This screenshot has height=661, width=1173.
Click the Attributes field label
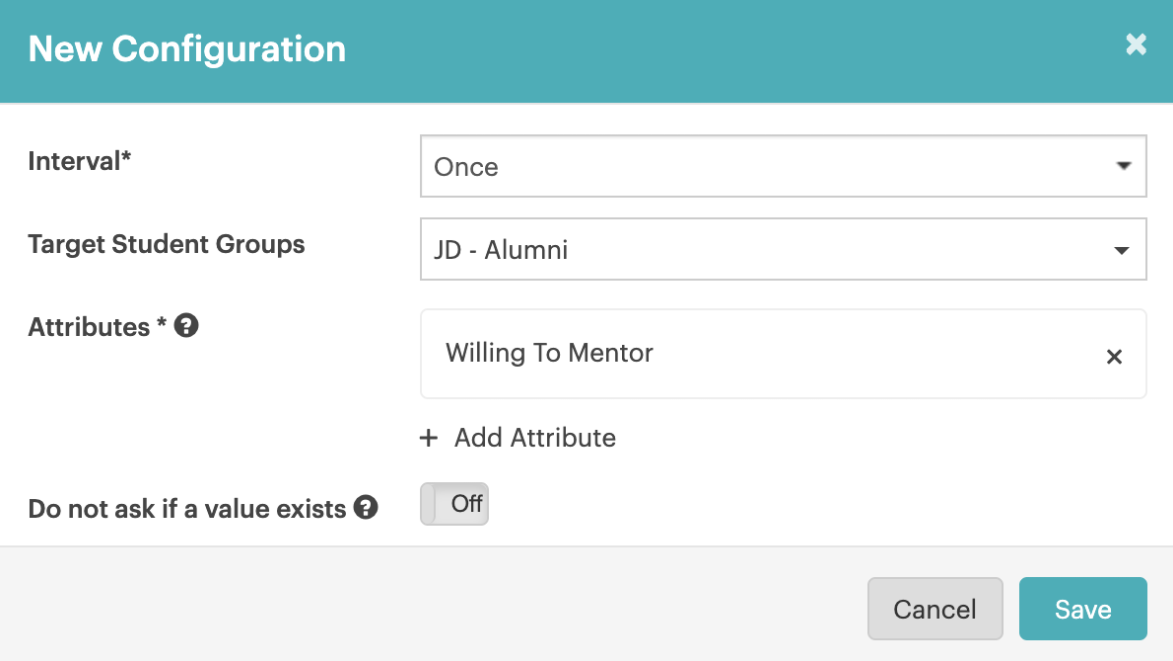click(x=96, y=327)
